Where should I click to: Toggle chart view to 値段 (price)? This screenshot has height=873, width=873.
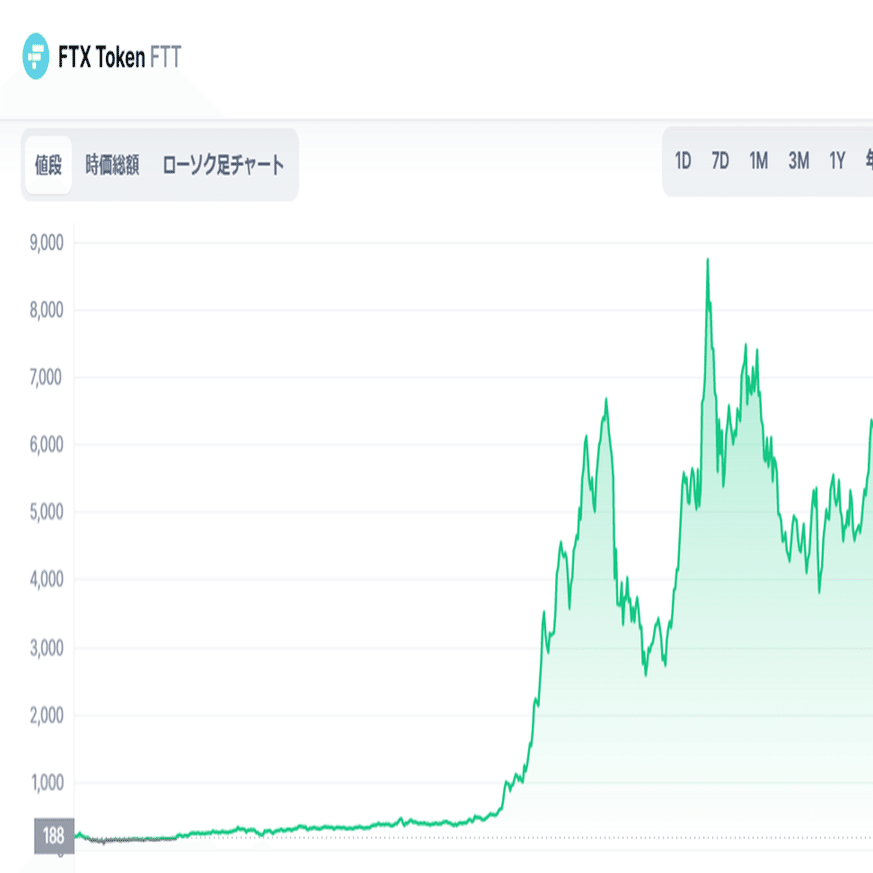point(48,164)
